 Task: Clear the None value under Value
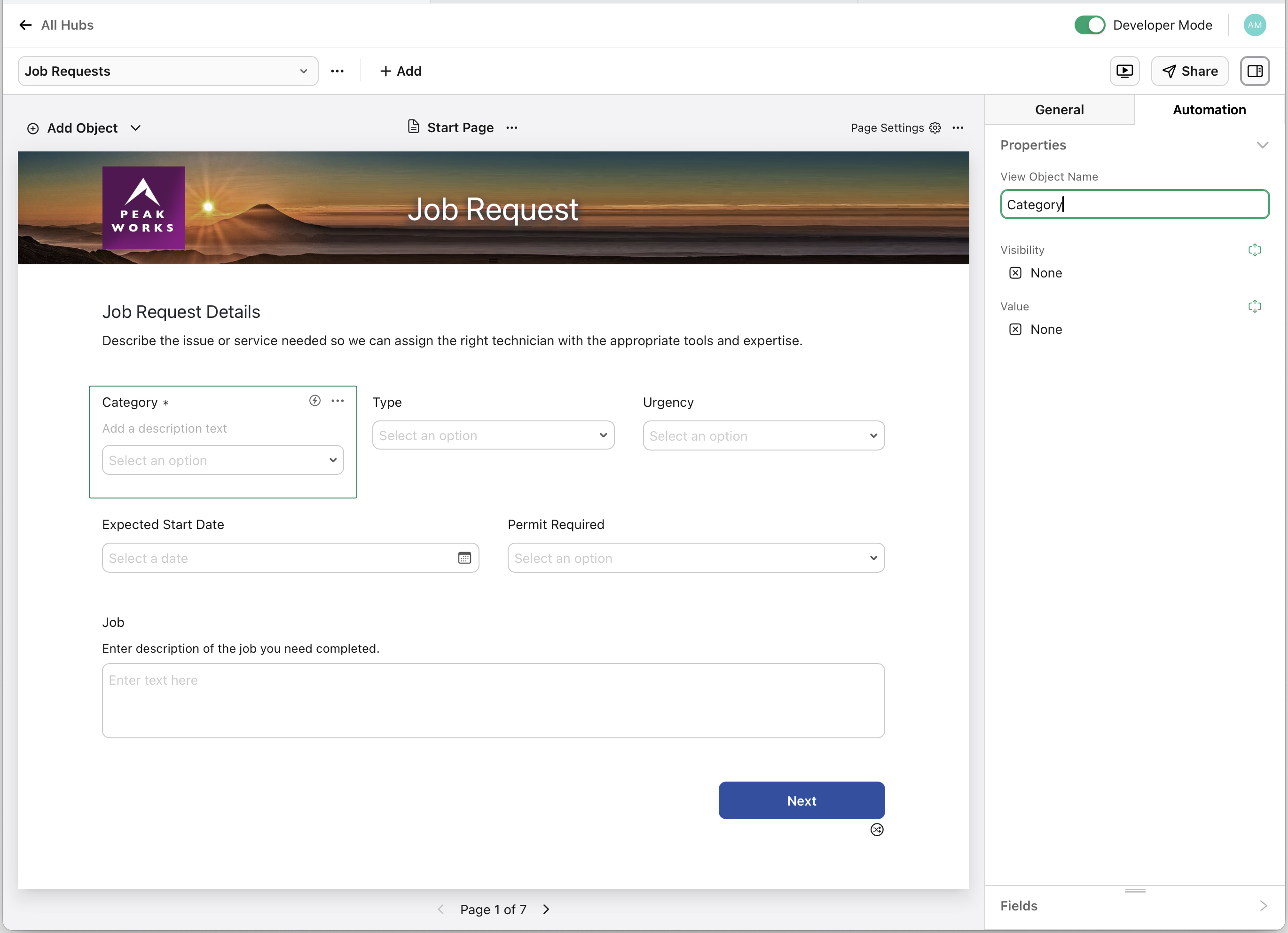pyautogui.click(x=1015, y=329)
